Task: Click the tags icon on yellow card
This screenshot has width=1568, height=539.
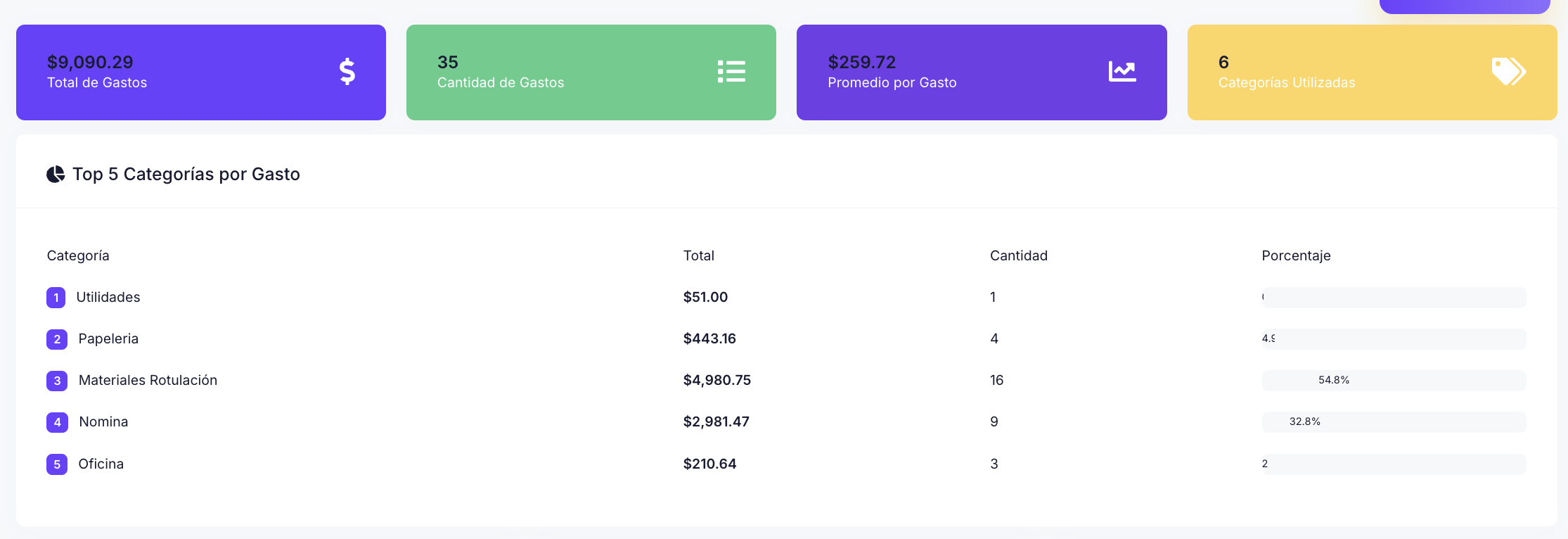Action: click(x=1508, y=72)
